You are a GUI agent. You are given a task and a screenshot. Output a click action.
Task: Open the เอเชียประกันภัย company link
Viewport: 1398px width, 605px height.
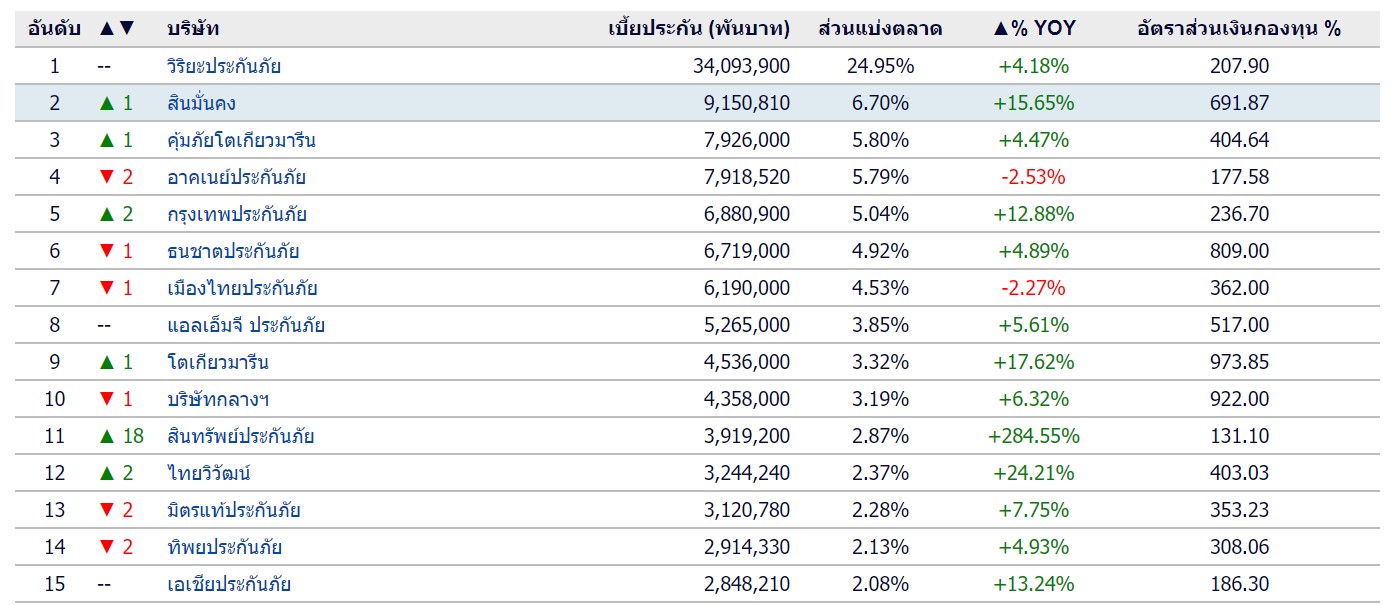pos(229,584)
